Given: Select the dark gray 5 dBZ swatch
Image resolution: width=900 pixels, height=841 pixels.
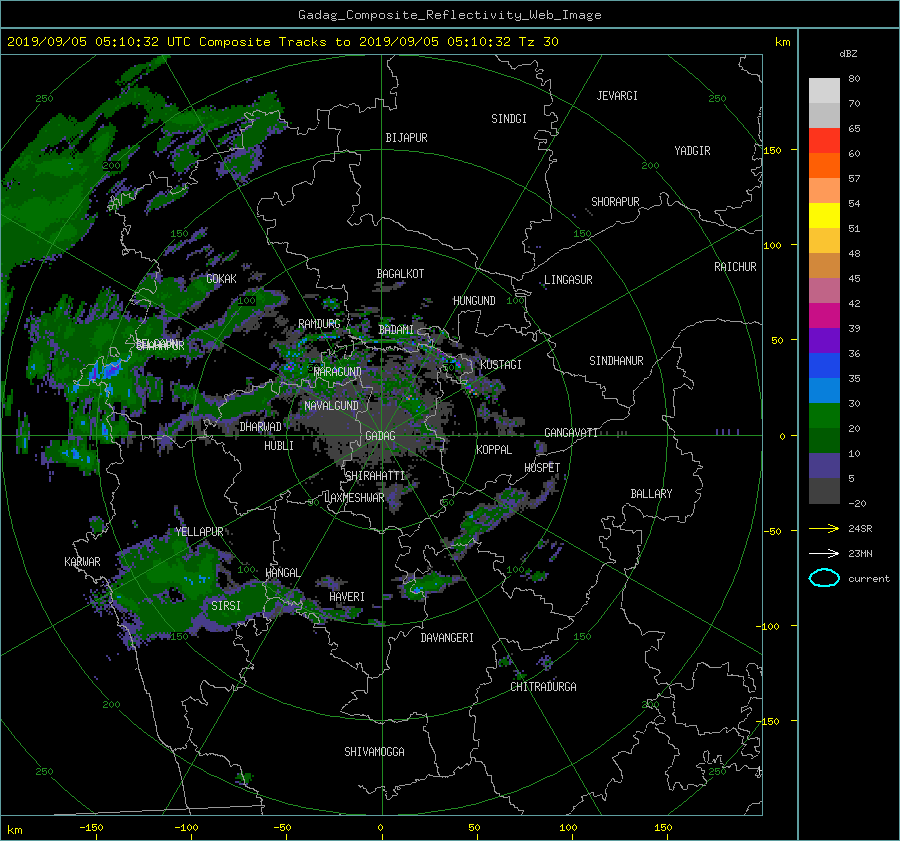Looking at the screenshot, I should (x=824, y=491).
